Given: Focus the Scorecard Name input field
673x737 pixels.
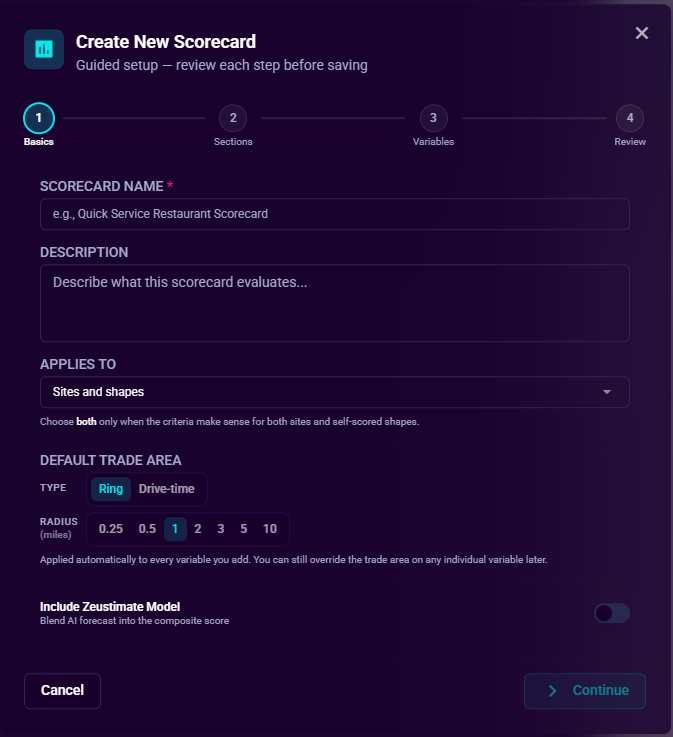Looking at the screenshot, I should (x=335, y=214).
